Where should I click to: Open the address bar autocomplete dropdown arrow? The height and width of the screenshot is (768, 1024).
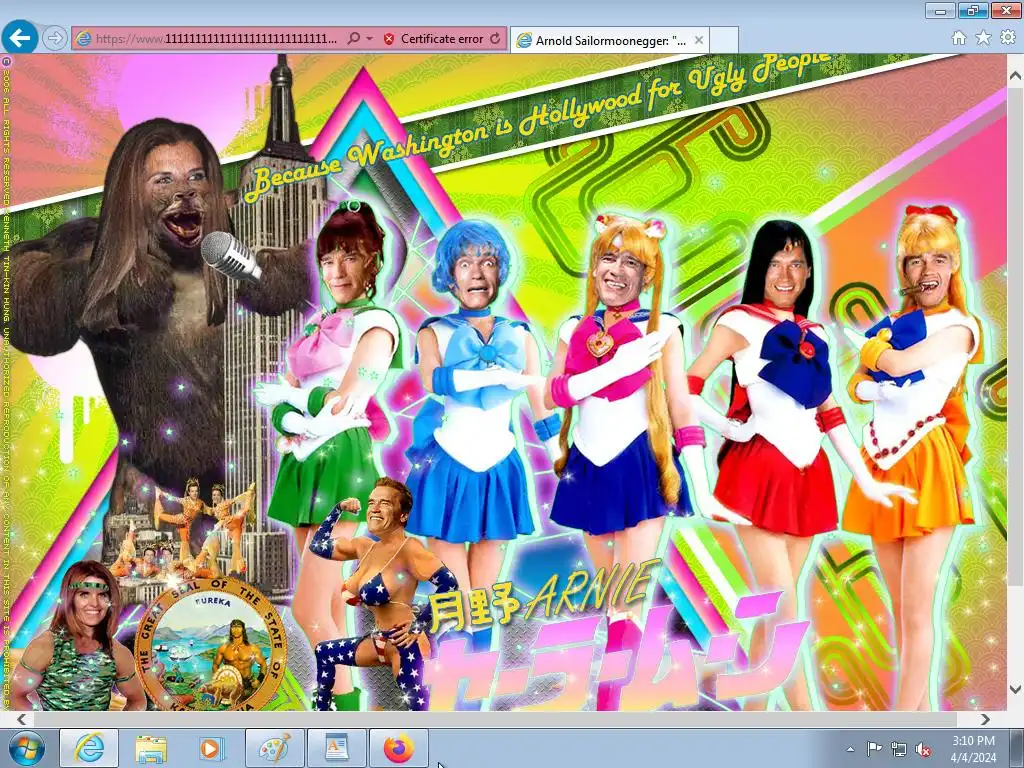pyautogui.click(x=370, y=39)
